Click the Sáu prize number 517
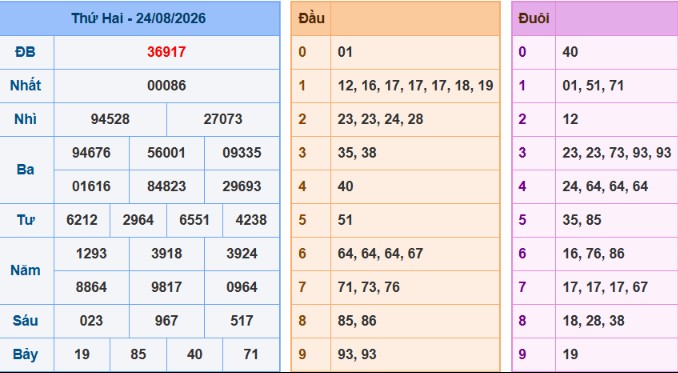The image size is (678, 373). click(242, 321)
